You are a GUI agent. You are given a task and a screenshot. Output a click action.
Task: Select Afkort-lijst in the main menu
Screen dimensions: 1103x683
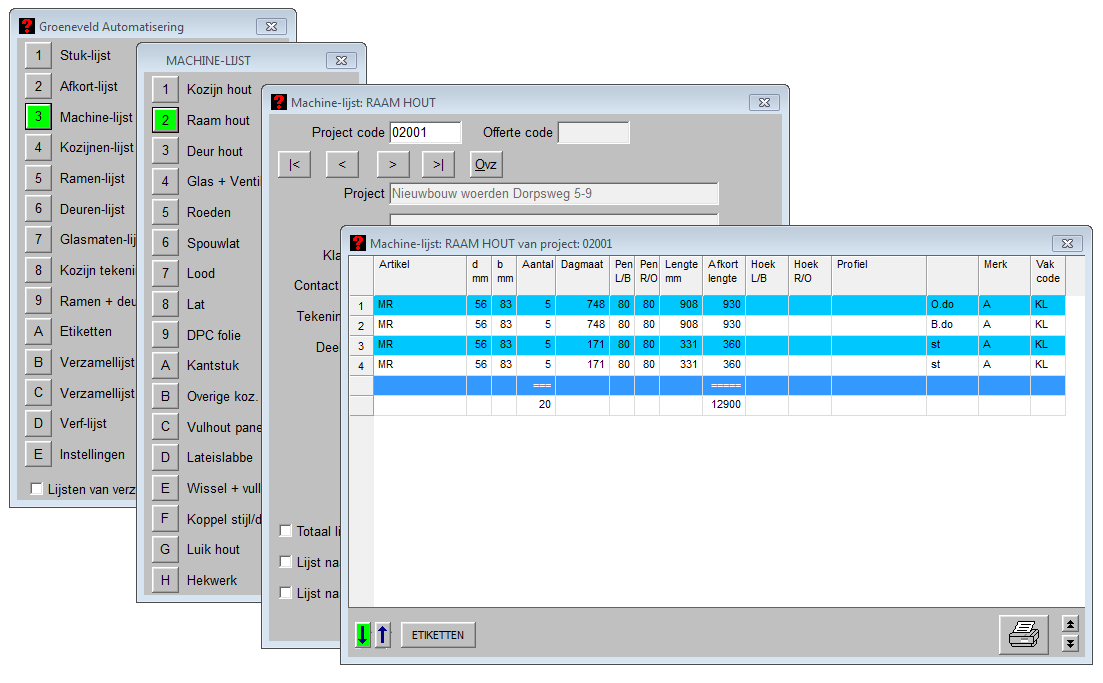click(x=38, y=87)
